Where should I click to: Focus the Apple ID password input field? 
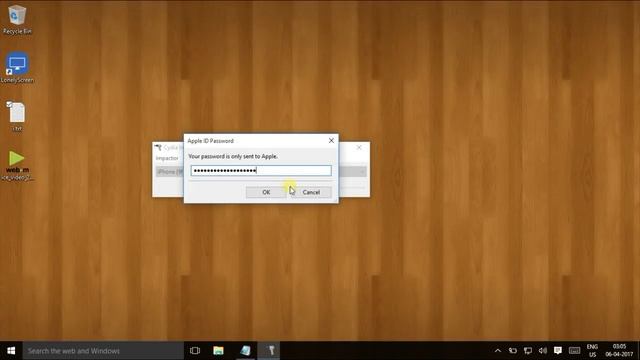click(x=261, y=171)
